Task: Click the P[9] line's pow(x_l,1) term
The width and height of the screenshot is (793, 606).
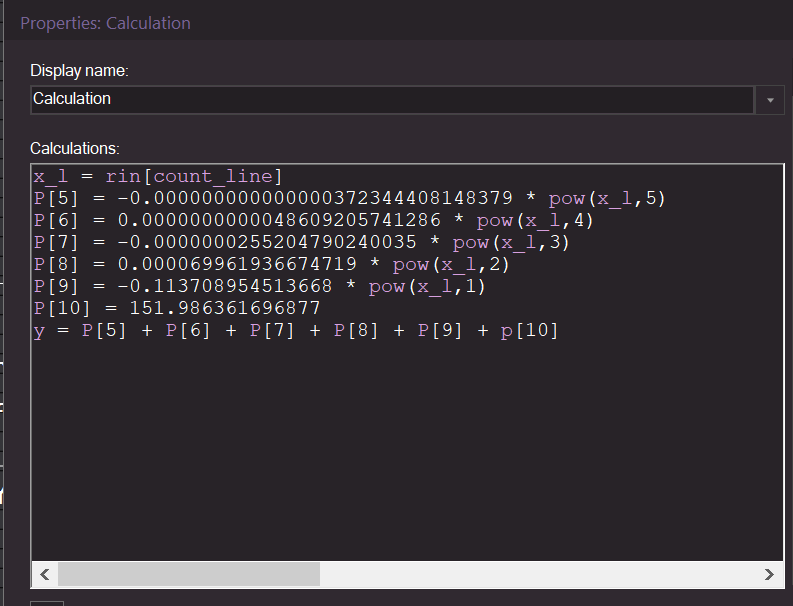Action: pyautogui.click(x=427, y=286)
